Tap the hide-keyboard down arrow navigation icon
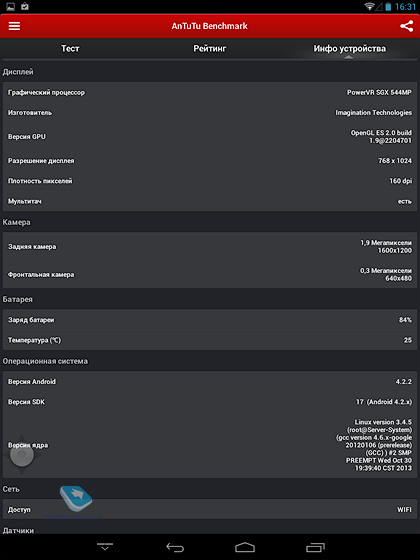The width and height of the screenshot is (420, 560). [x=105, y=546]
